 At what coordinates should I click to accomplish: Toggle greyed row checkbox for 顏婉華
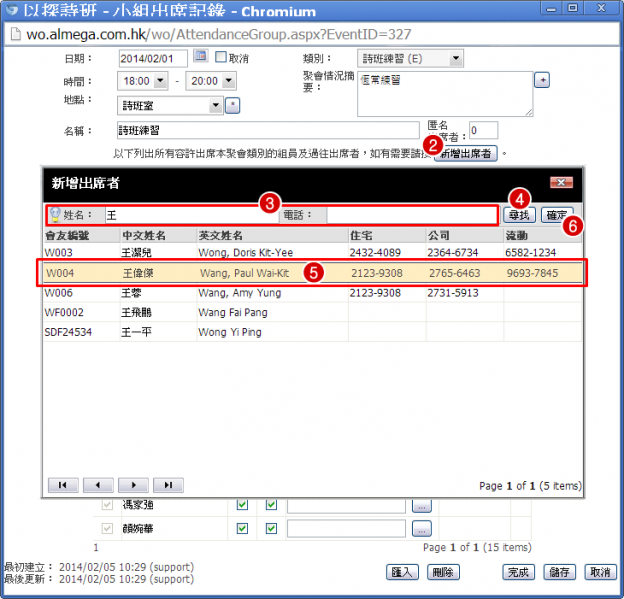(107, 529)
